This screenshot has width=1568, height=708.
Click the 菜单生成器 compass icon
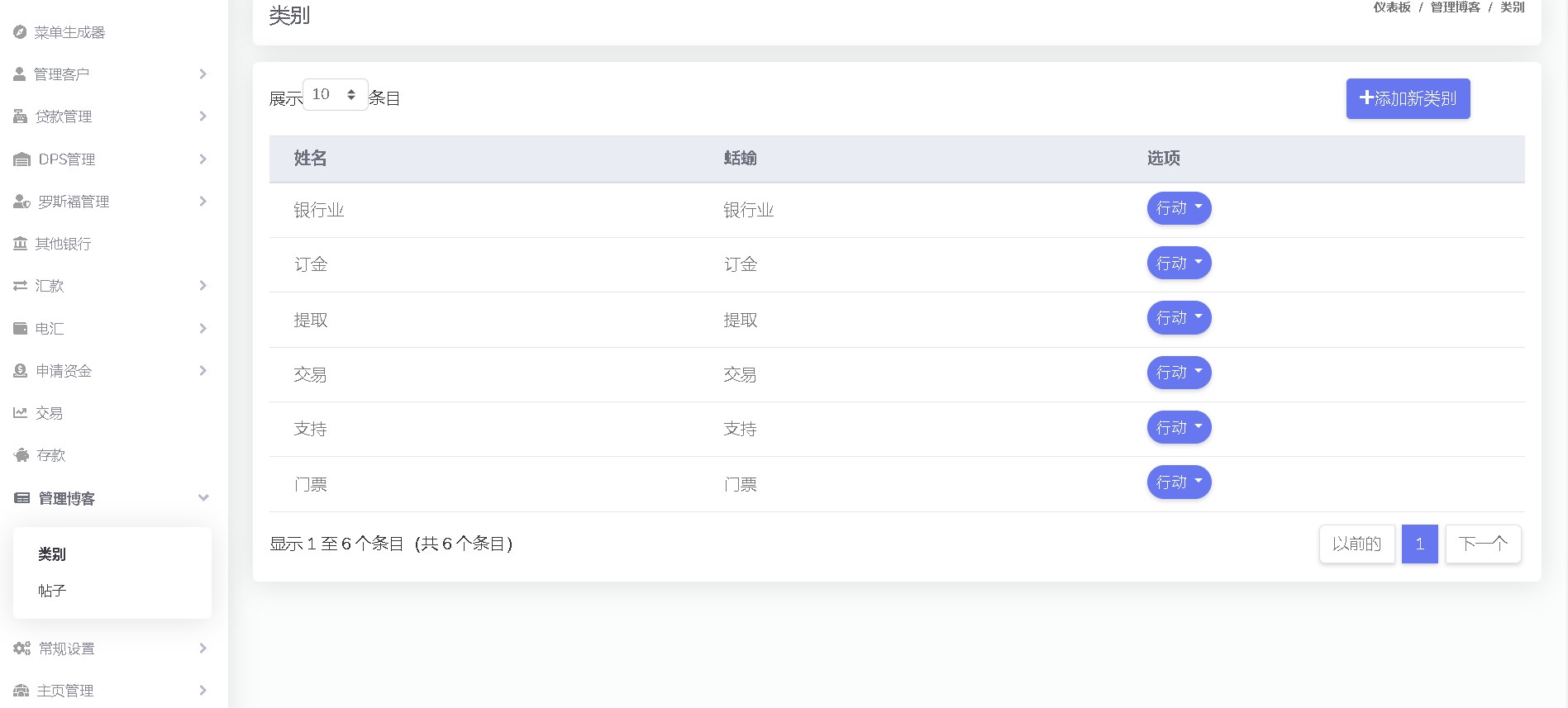(x=20, y=32)
